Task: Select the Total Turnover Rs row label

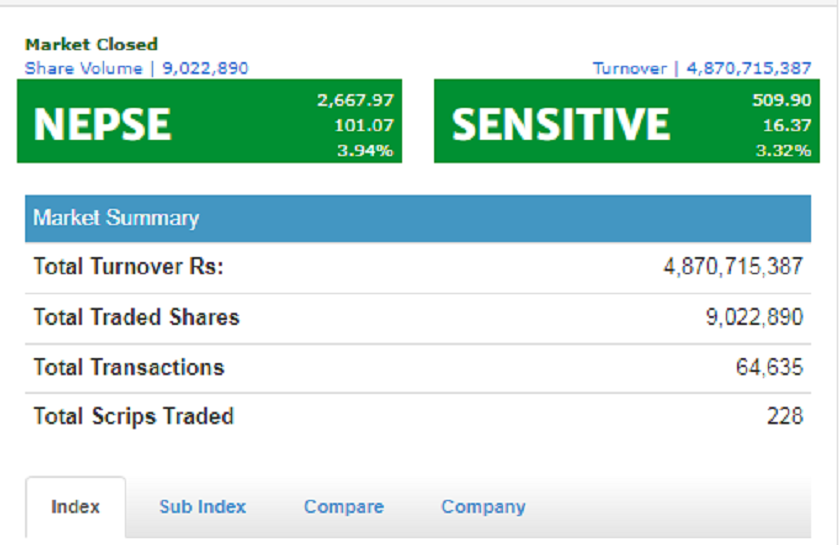Action: pos(128,267)
